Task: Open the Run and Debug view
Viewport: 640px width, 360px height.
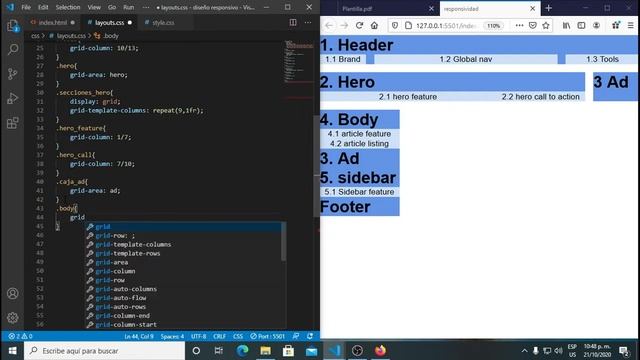Action: (x=13, y=98)
